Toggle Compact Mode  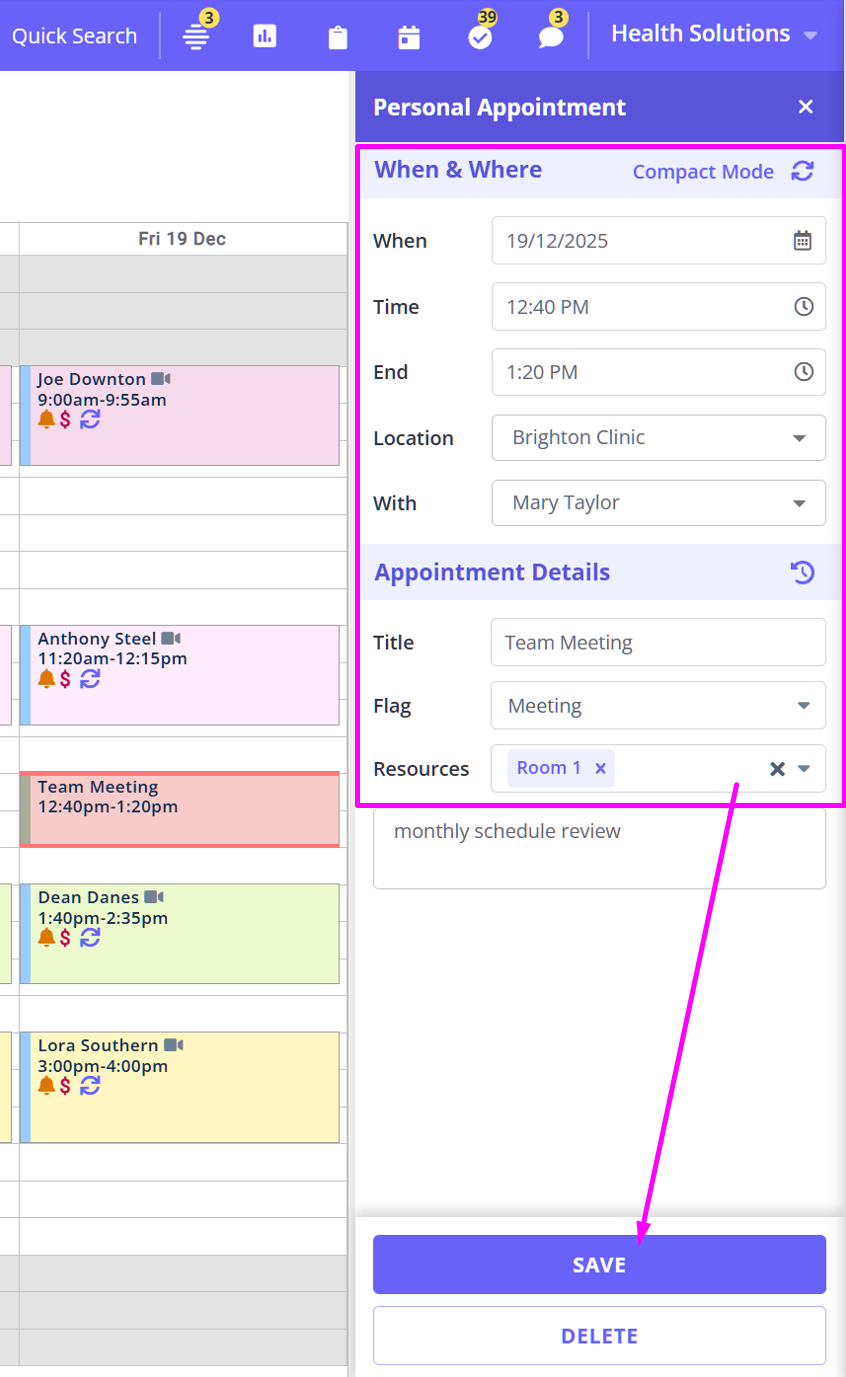click(x=703, y=172)
